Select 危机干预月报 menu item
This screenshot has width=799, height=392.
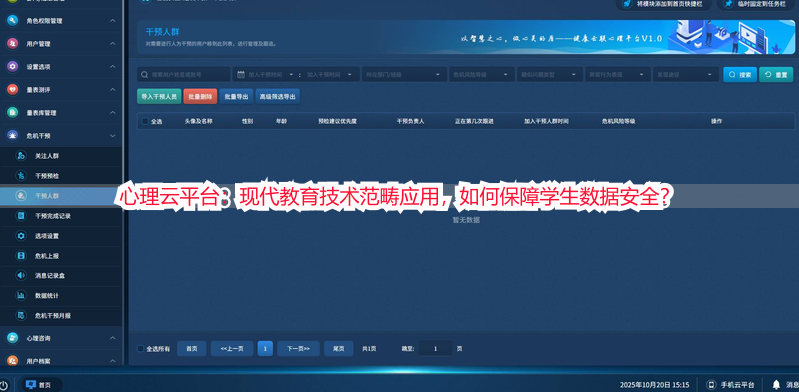(61, 316)
